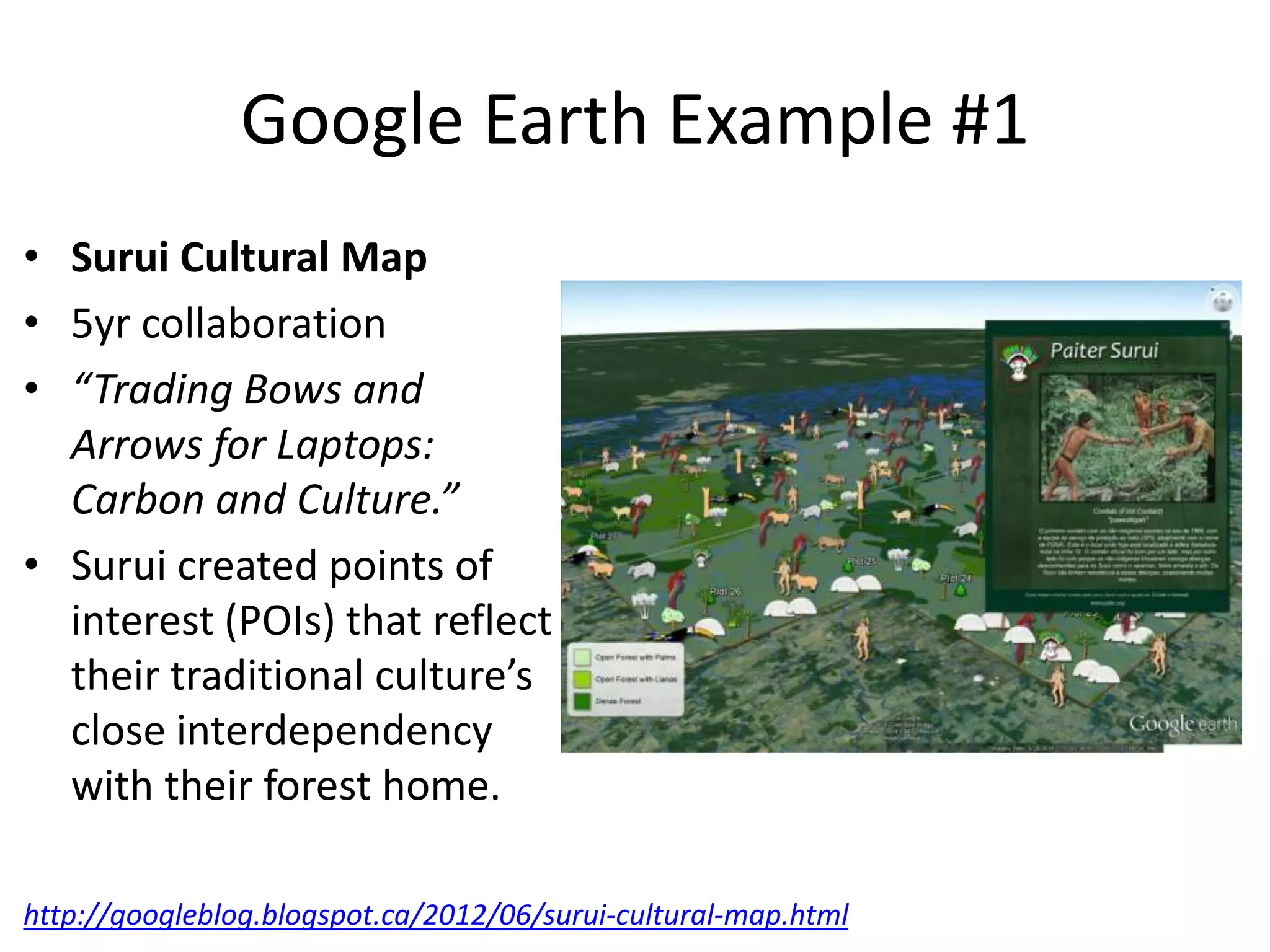1270x952 pixels.
Task: Click the 'Trading Bows and Arrows' italic quote
Action: [265, 444]
